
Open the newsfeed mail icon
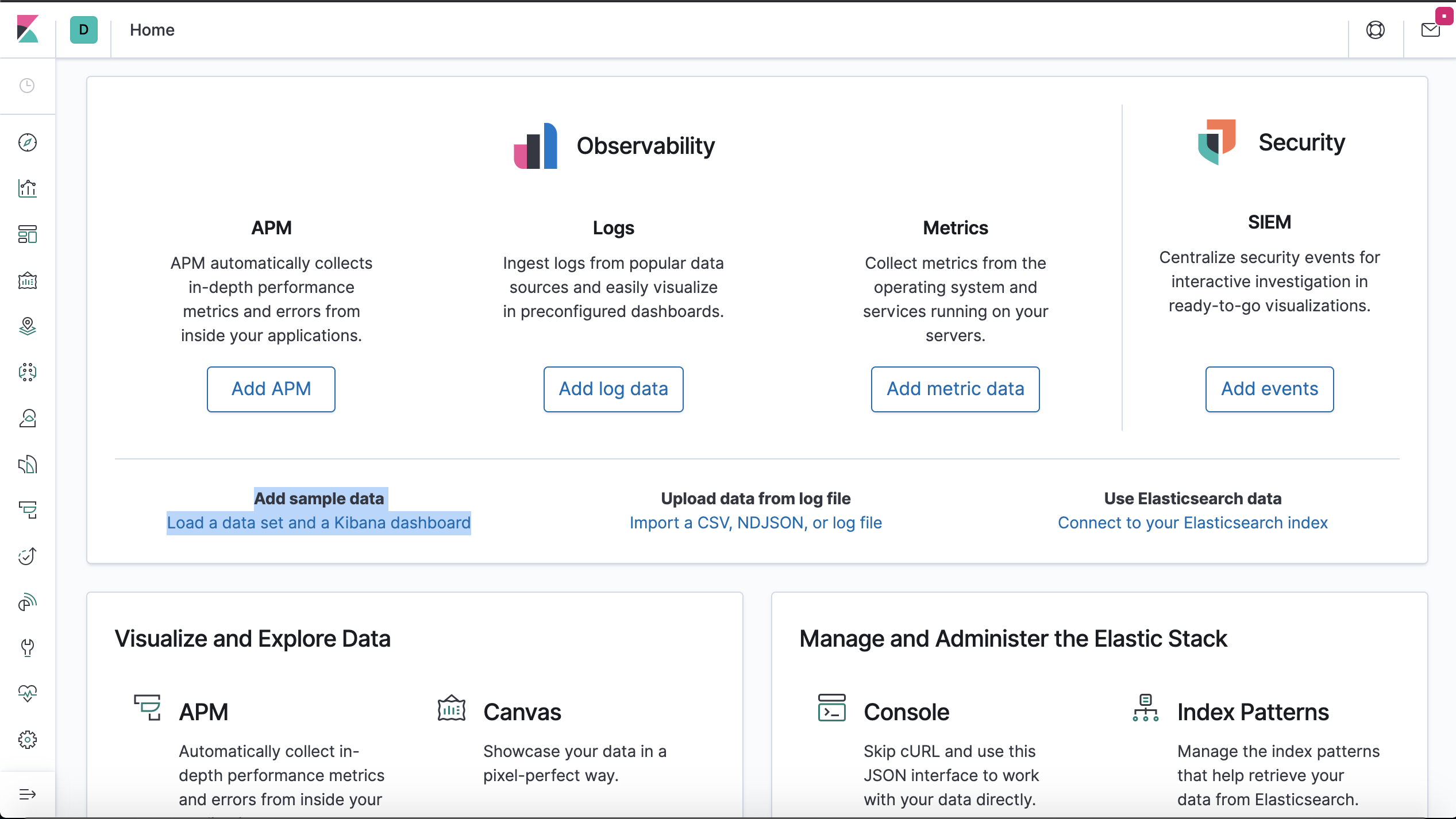[1430, 30]
